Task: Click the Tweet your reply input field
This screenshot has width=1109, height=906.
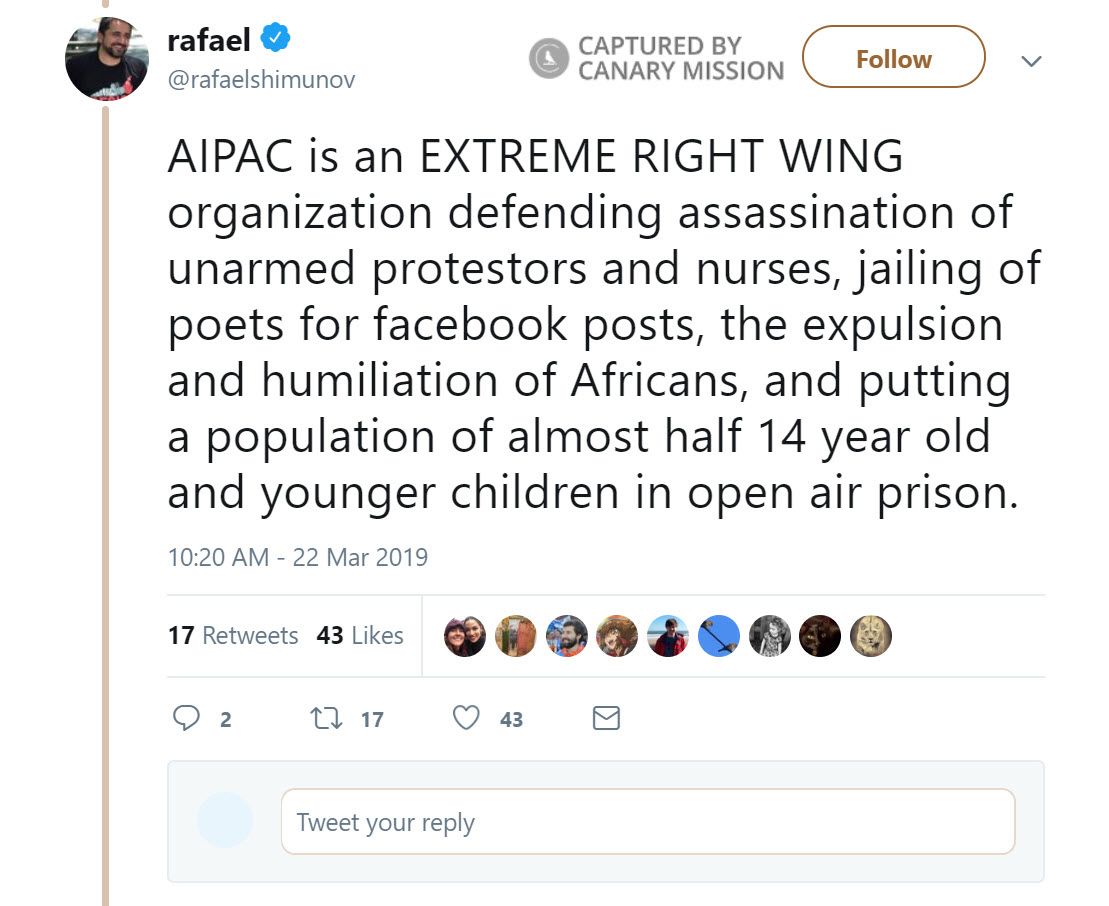Action: 650,822
